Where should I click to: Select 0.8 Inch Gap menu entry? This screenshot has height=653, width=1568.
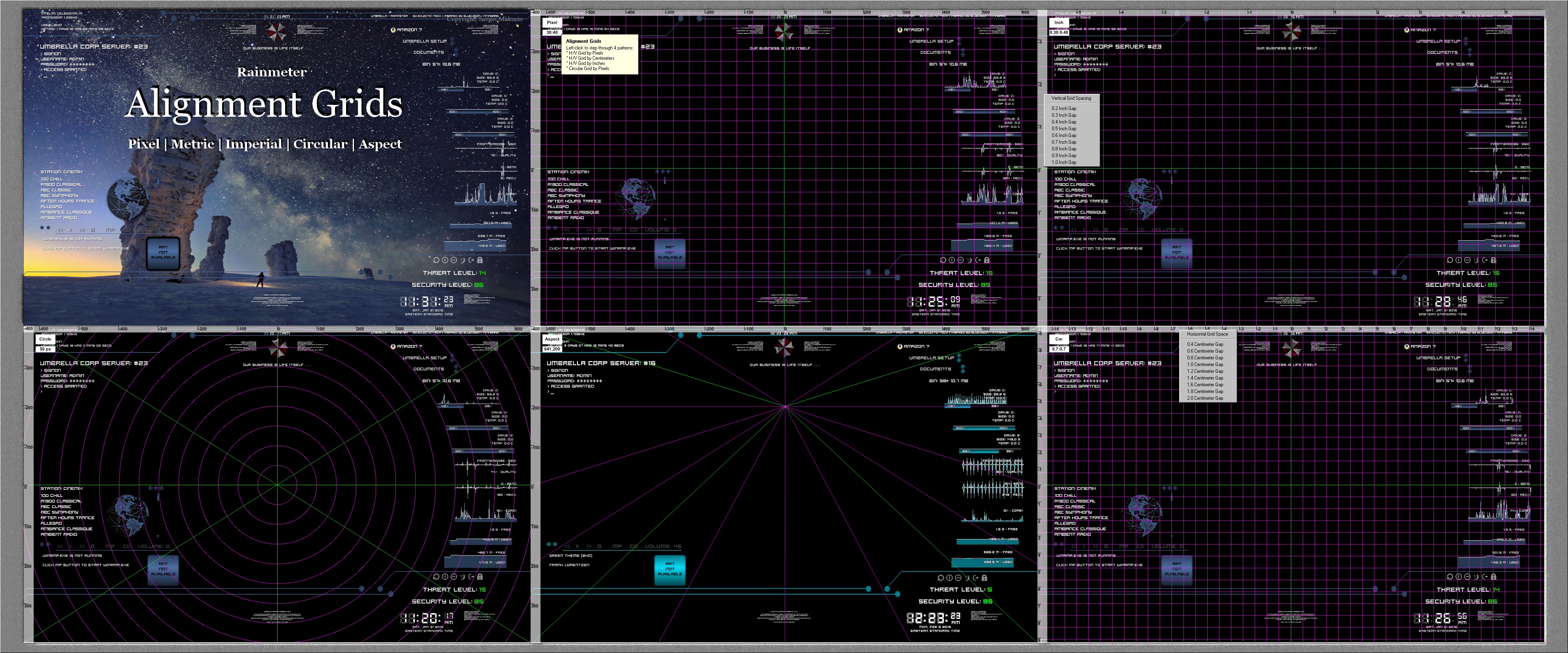pyautogui.click(x=1064, y=149)
